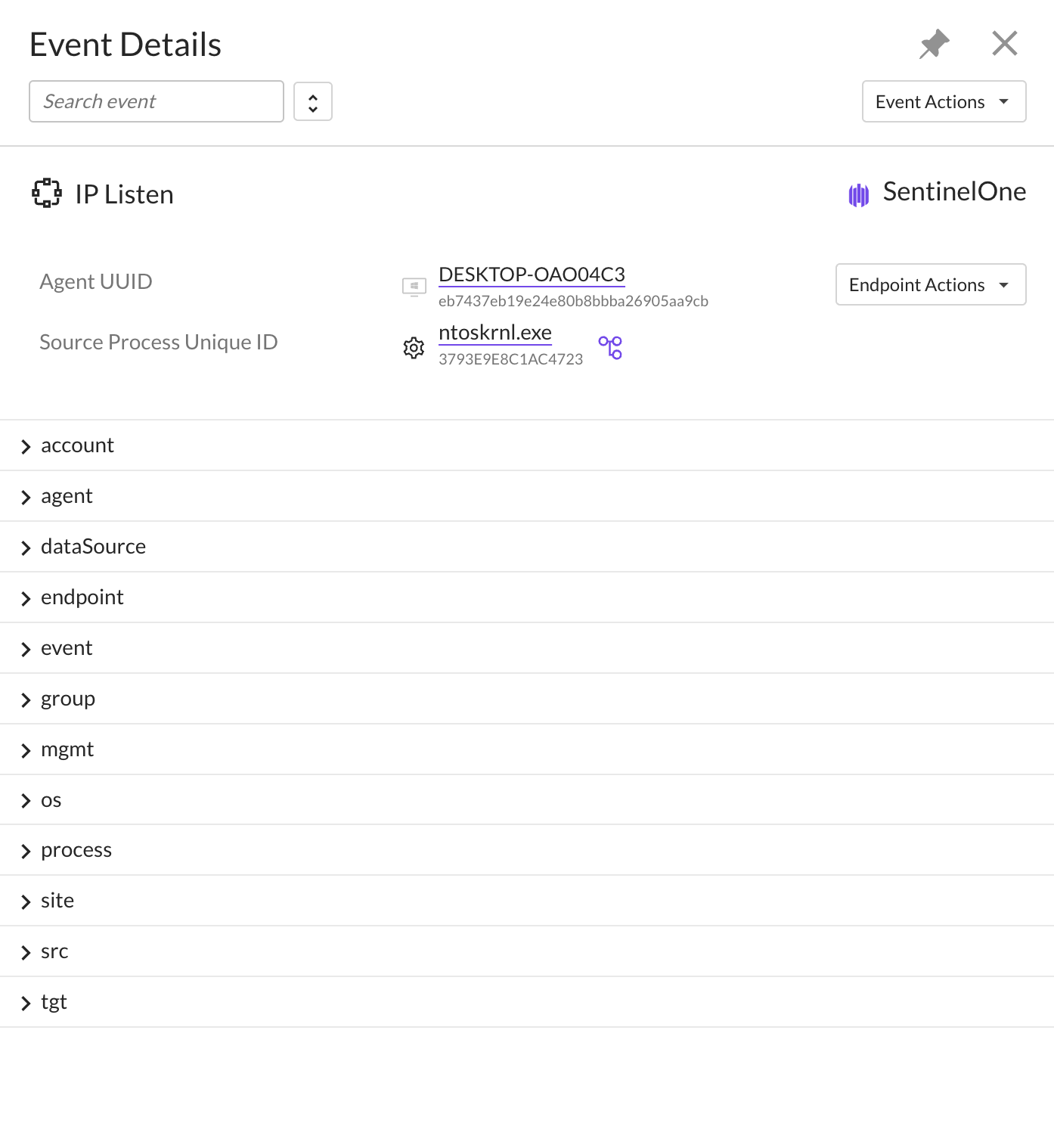Click the process tree icon beside ntoskrnl.exe
1054x1148 pixels.
pos(610,348)
